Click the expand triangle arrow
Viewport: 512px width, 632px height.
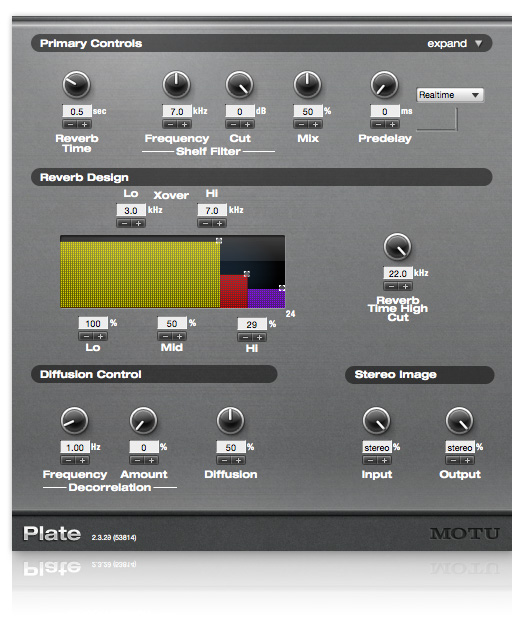click(x=479, y=43)
